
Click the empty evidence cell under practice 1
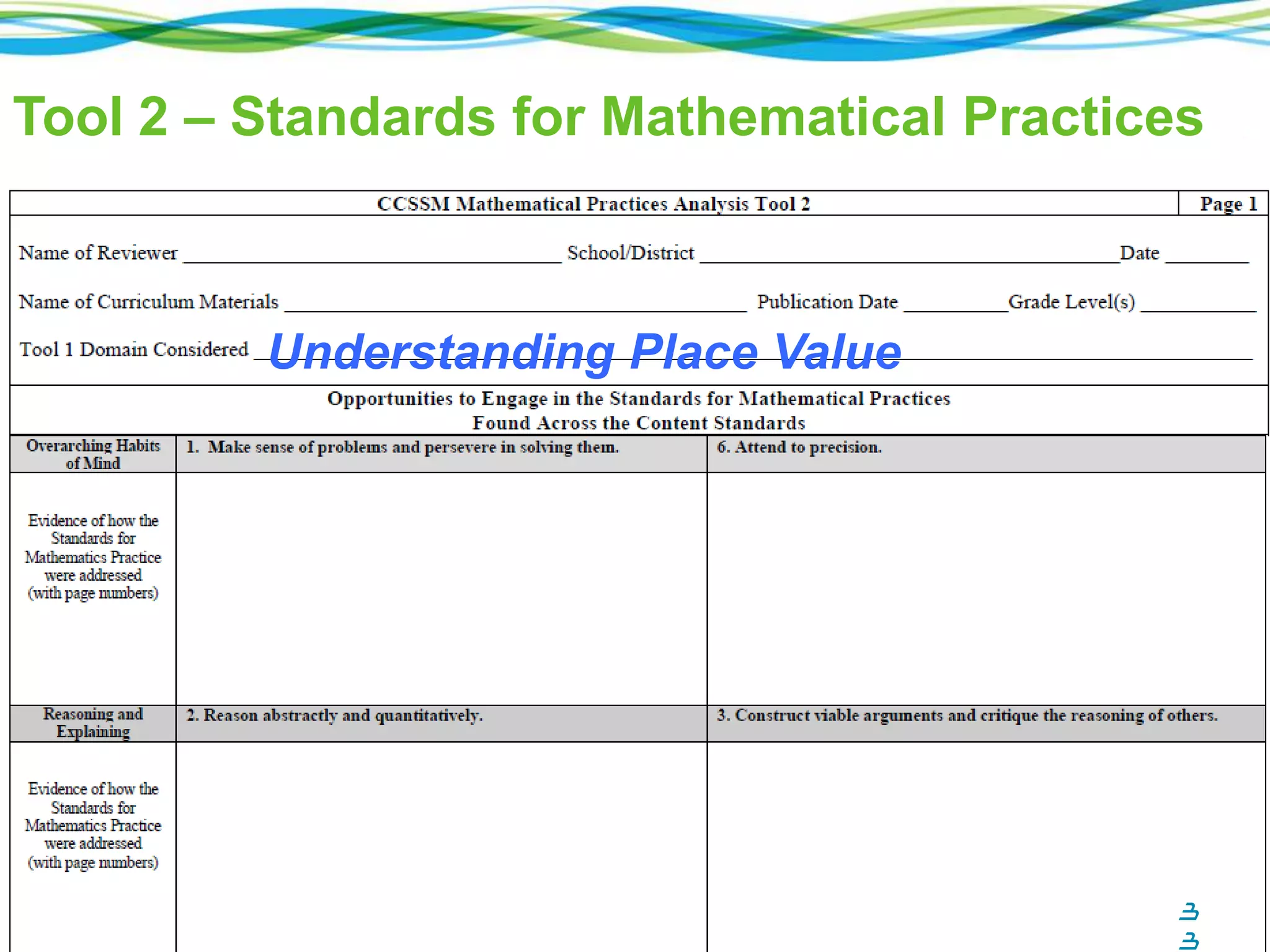[x=442, y=589]
